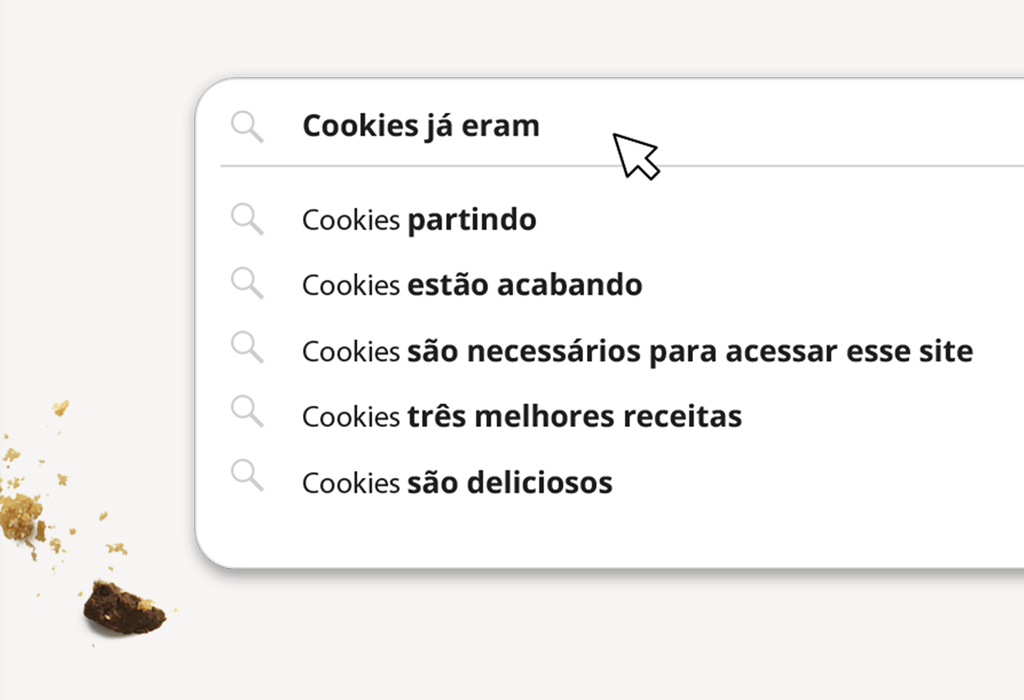The image size is (1024, 700).
Task: Click the magnifier next to 'Cookies estão acabando'
Action: 247,284
